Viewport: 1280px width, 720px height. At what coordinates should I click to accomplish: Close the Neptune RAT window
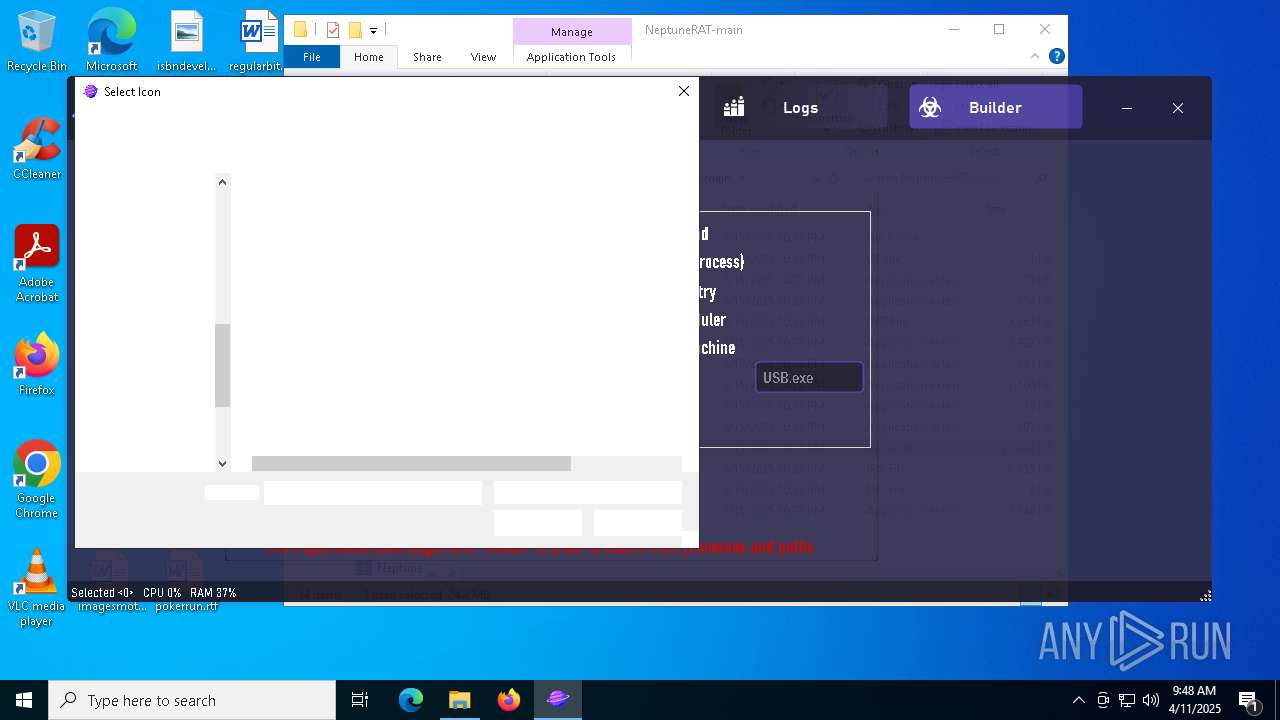(x=1178, y=108)
